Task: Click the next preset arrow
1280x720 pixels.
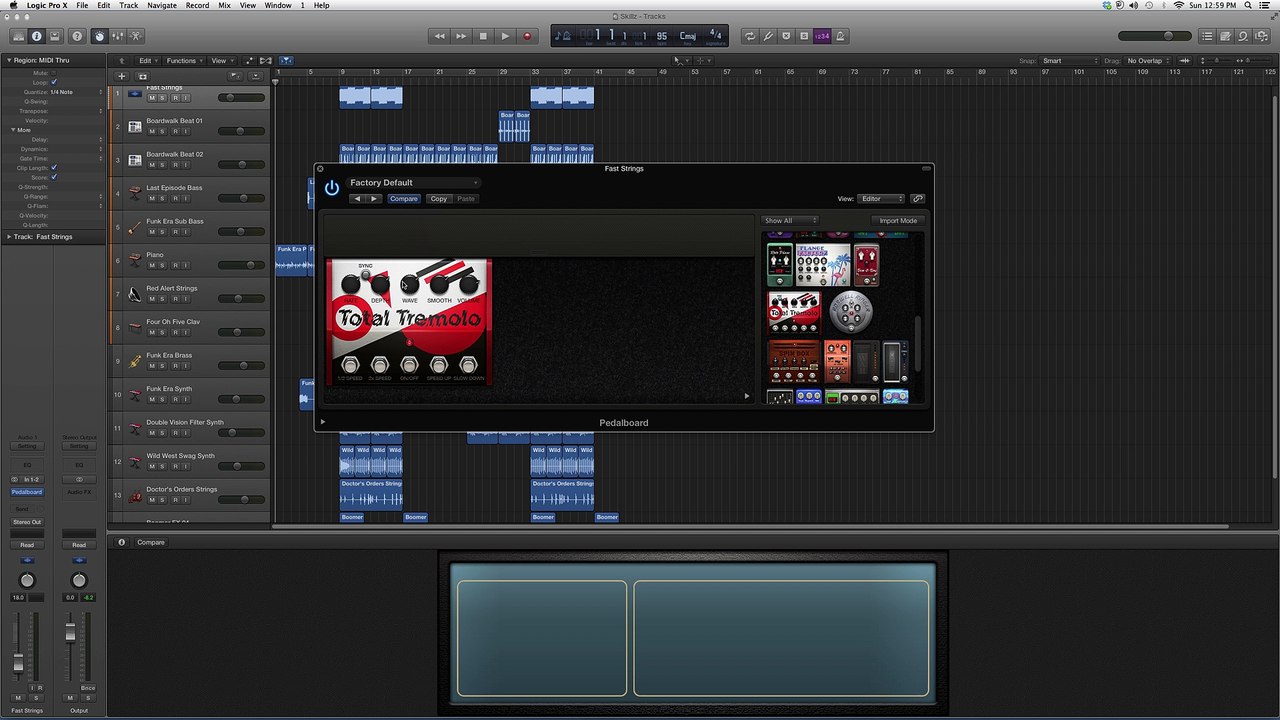Action: pyautogui.click(x=374, y=199)
